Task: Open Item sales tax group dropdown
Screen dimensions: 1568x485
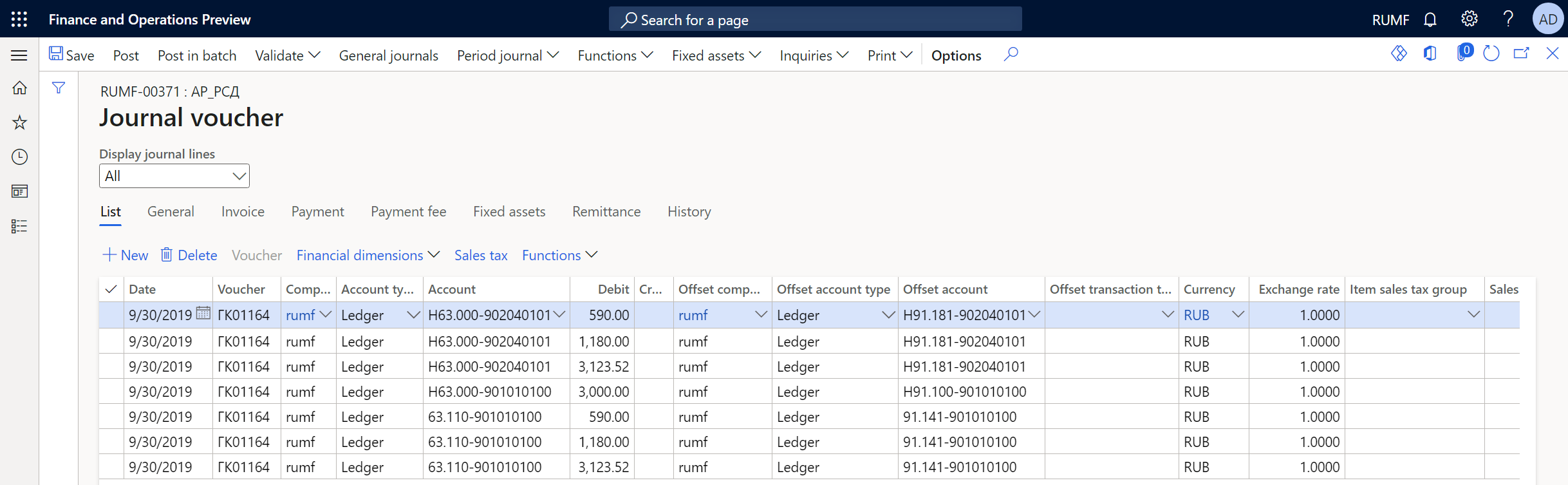Action: 1473,314
